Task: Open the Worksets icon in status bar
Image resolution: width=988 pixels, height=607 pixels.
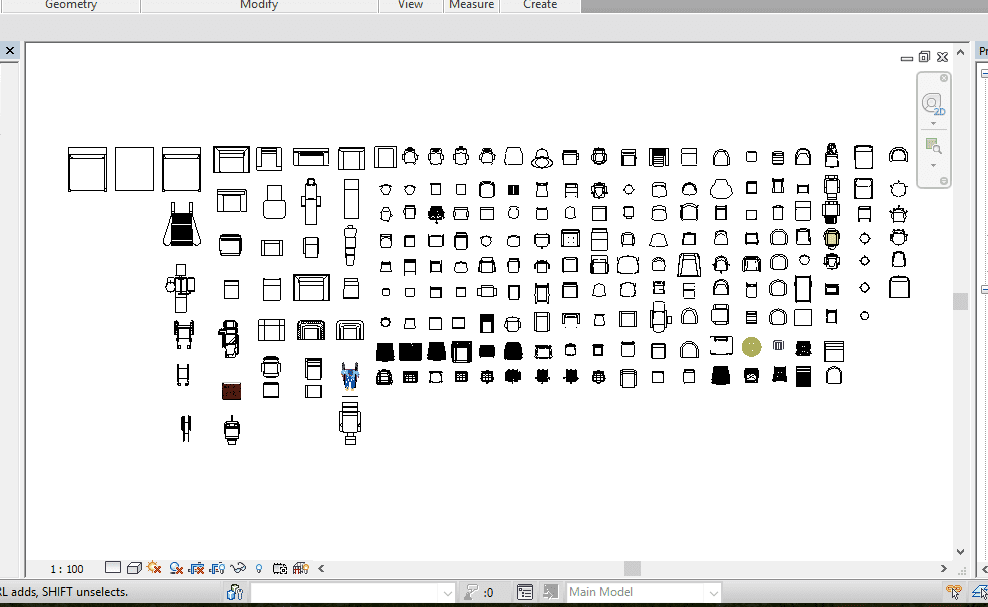Action: (235, 592)
